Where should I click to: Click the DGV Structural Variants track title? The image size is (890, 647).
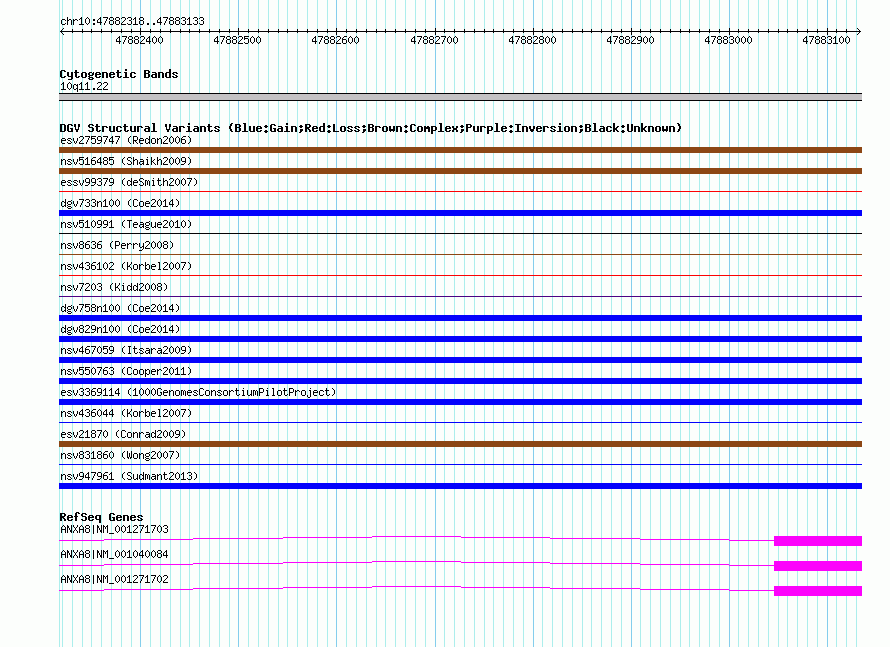click(370, 128)
